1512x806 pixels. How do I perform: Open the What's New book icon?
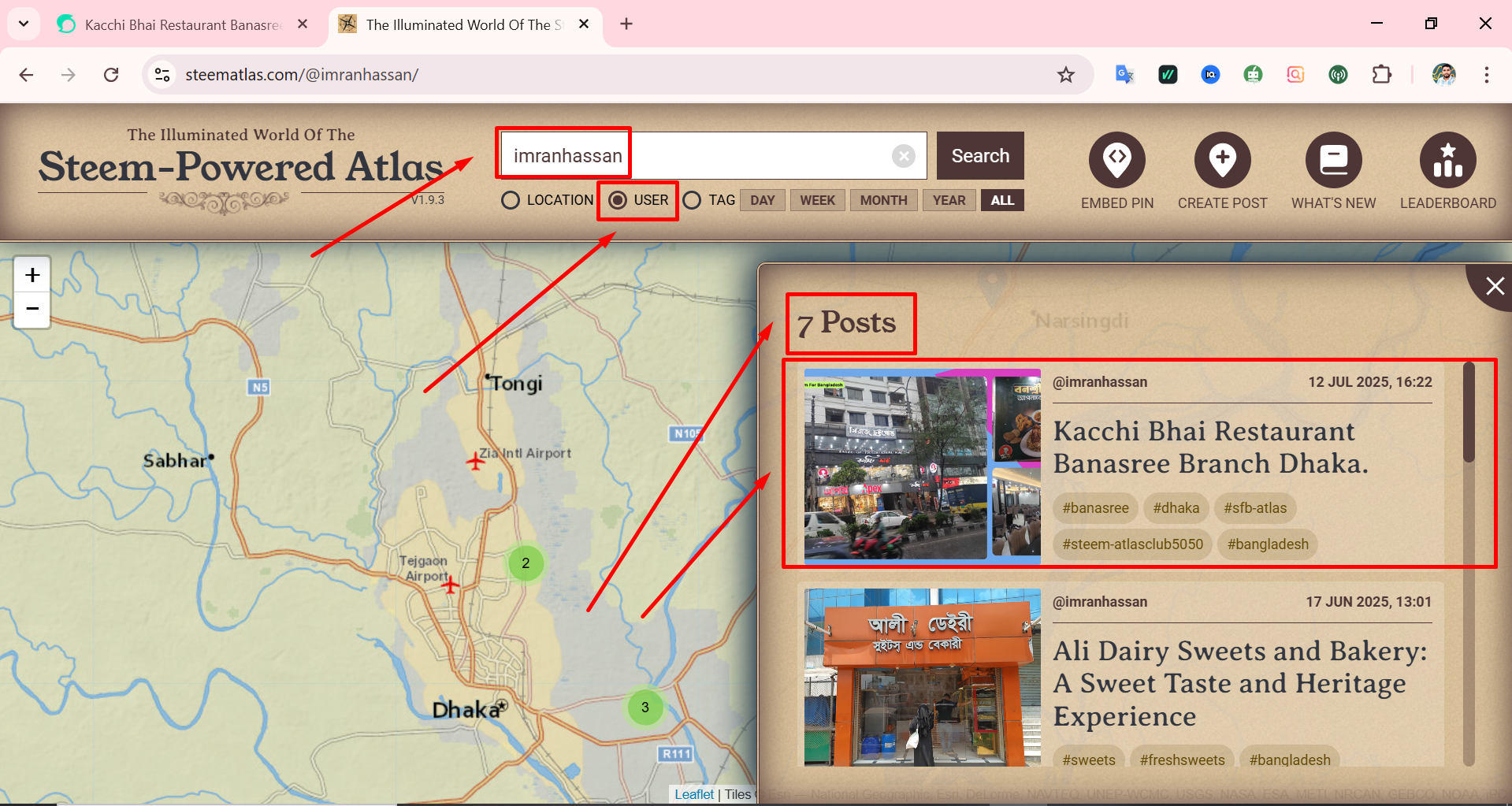point(1333,161)
